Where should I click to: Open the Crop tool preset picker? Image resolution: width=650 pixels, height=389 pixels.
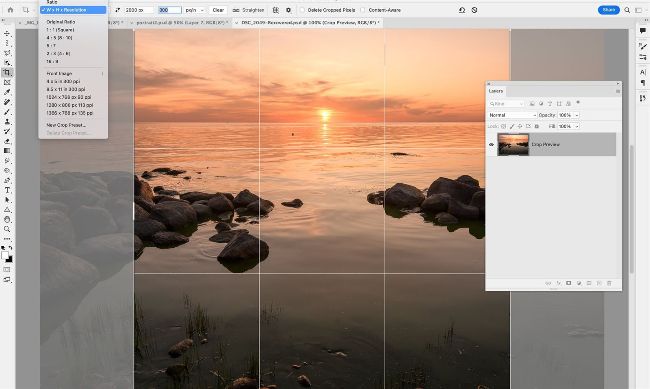27,10
